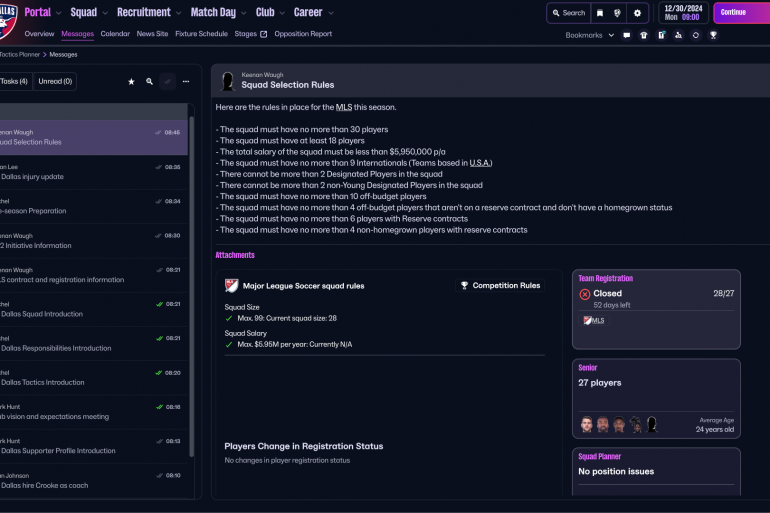Image resolution: width=770 pixels, height=513 pixels.
Task: Click the bookmark icon beside Search
Action: tap(599, 13)
